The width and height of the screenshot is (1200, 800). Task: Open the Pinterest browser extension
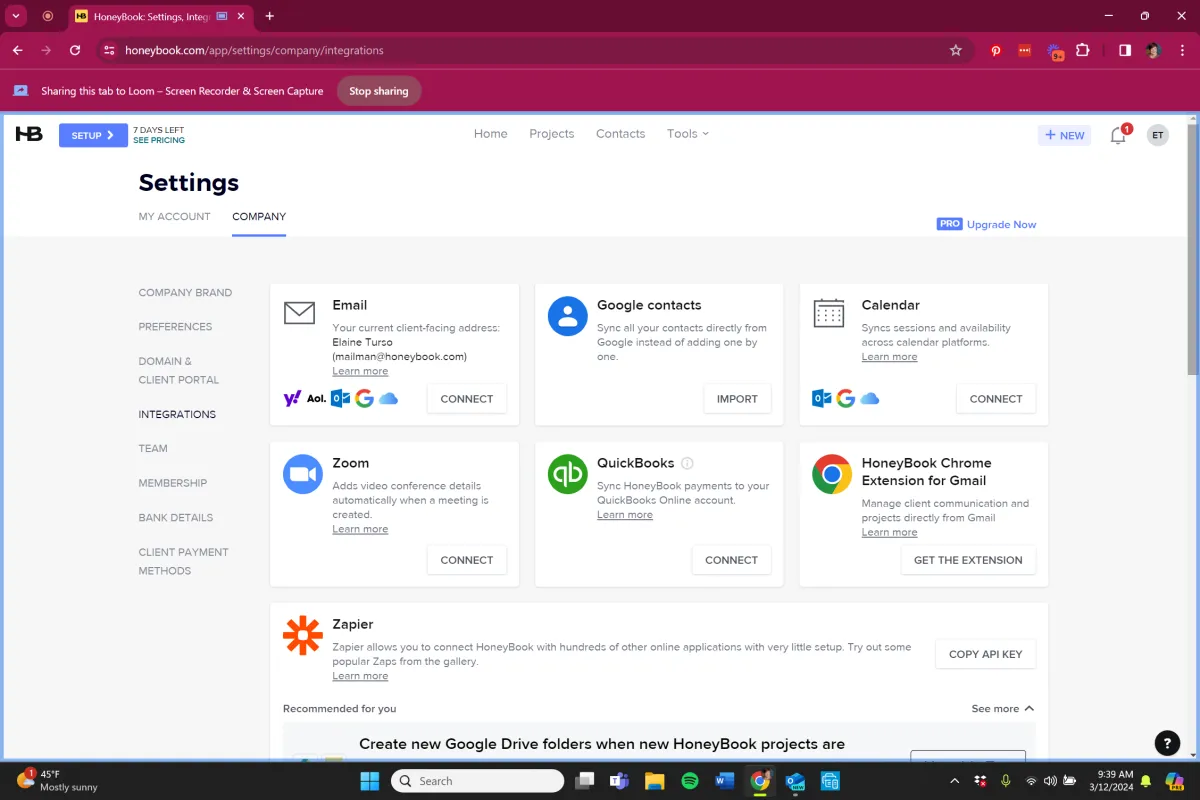tap(996, 50)
